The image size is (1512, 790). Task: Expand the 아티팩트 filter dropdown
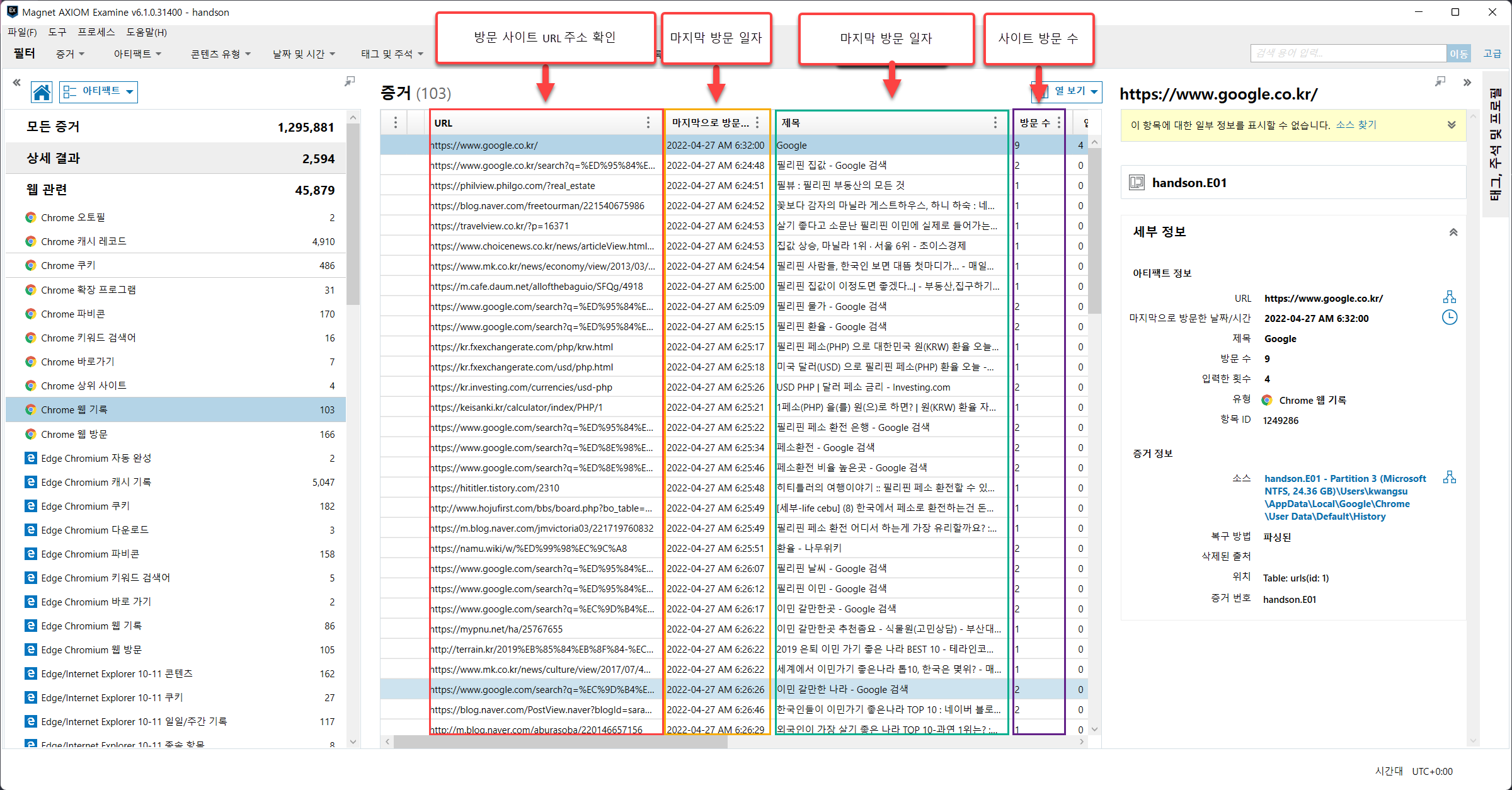[137, 54]
